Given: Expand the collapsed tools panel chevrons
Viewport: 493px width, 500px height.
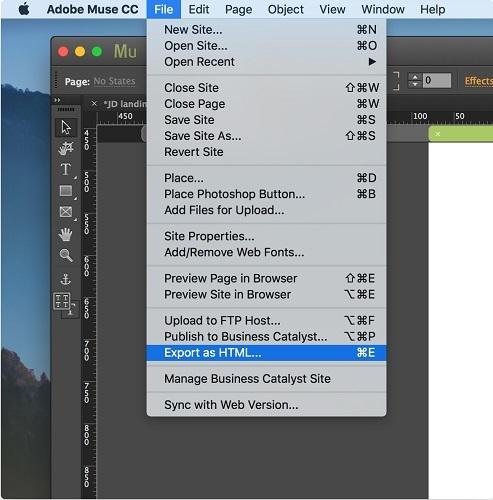Looking at the screenshot, I should [57, 100].
